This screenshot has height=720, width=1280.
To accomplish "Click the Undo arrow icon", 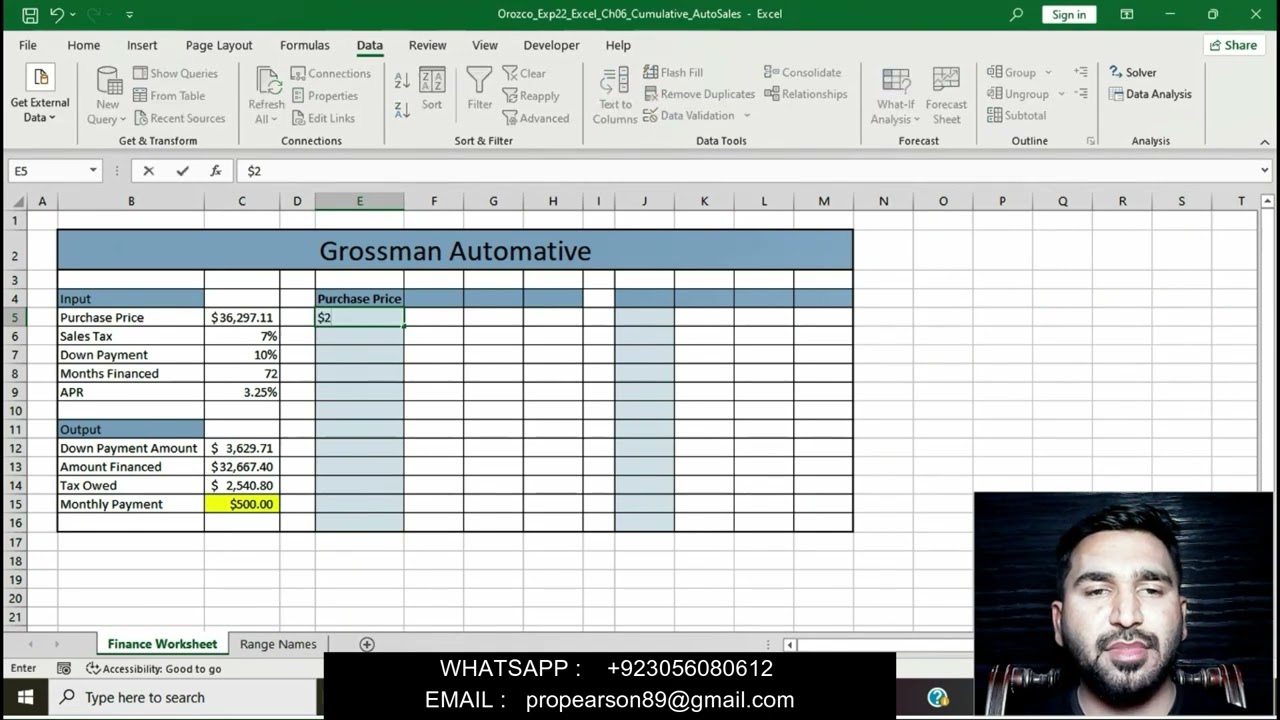I will tap(57, 15).
